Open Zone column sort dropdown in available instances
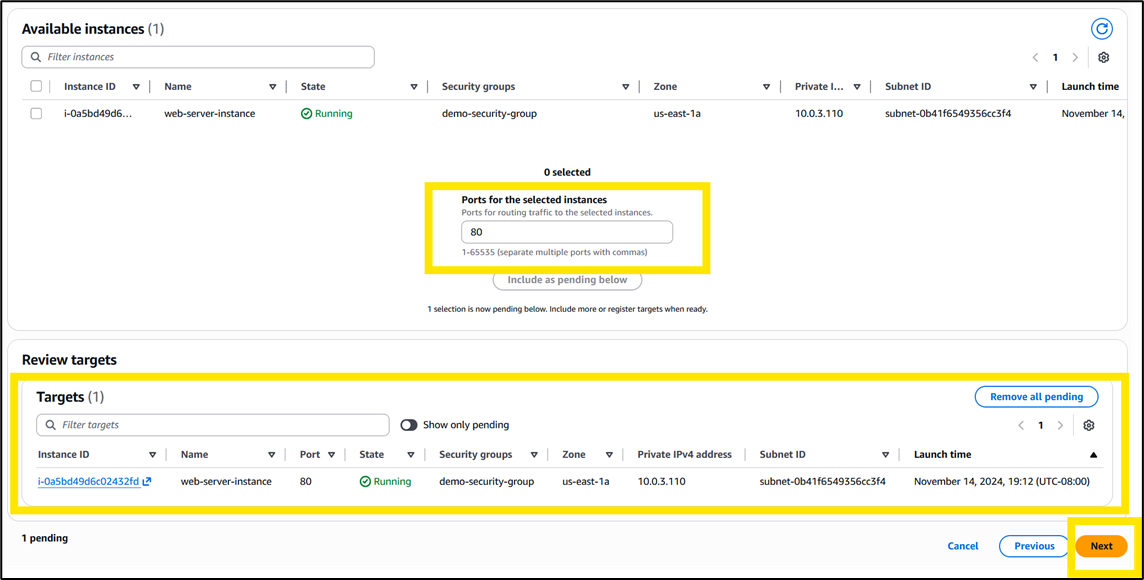This screenshot has height=580, width=1144. pyautogui.click(x=766, y=87)
